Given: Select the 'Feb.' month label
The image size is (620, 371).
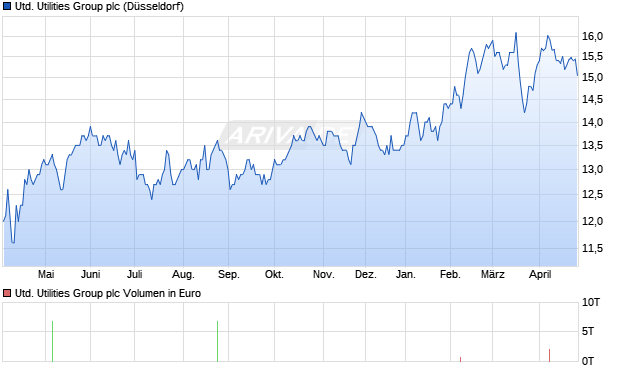Looking at the screenshot, I should click(450, 274).
